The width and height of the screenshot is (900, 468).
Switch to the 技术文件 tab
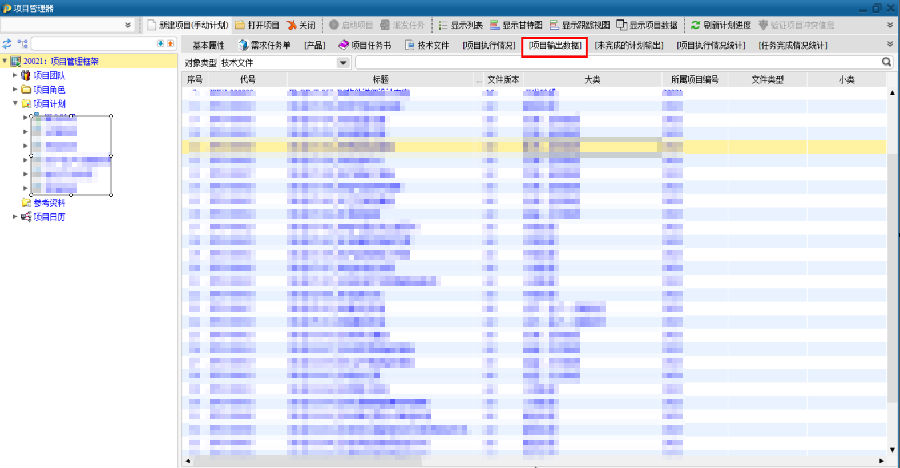[426, 45]
